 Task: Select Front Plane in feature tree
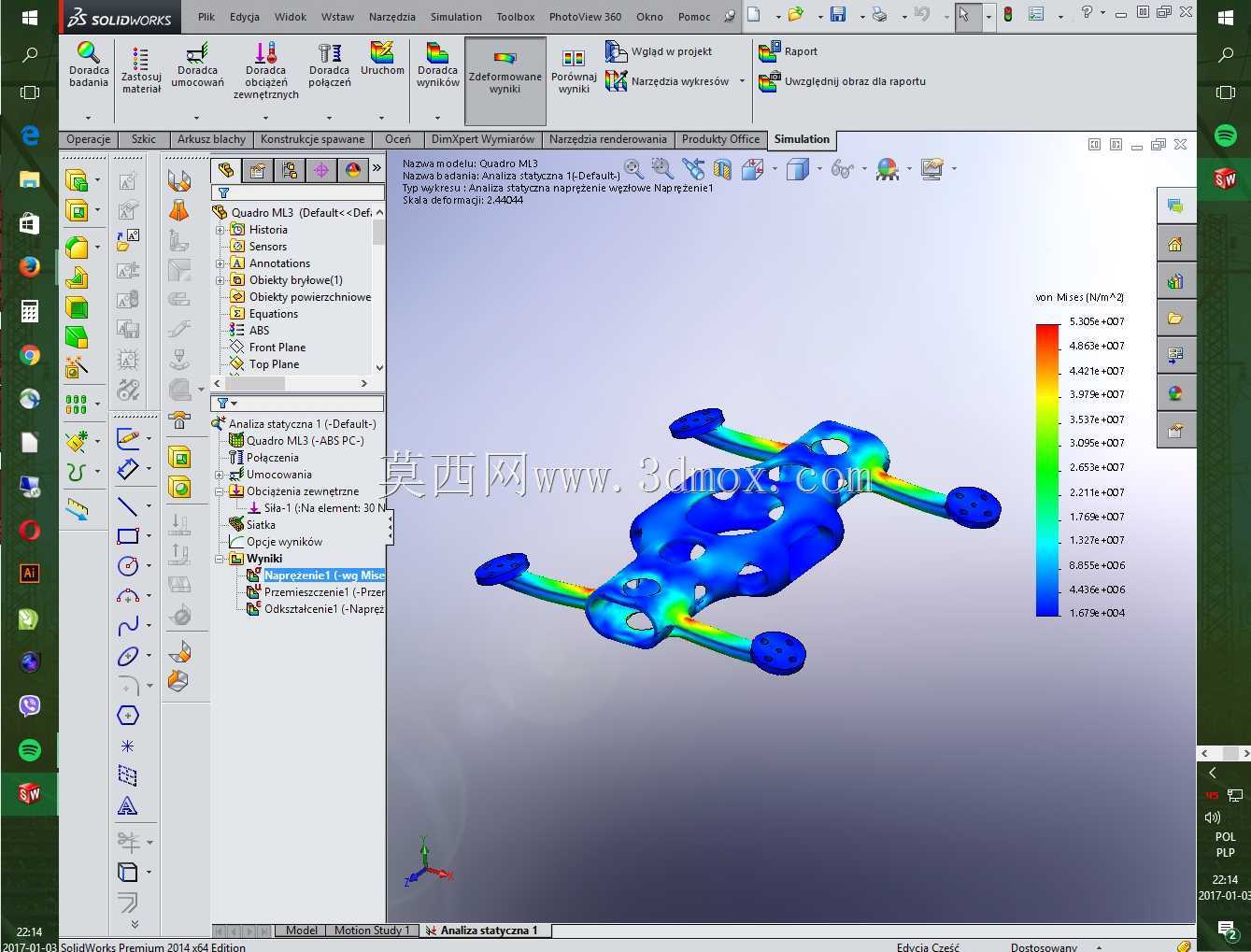(x=277, y=348)
